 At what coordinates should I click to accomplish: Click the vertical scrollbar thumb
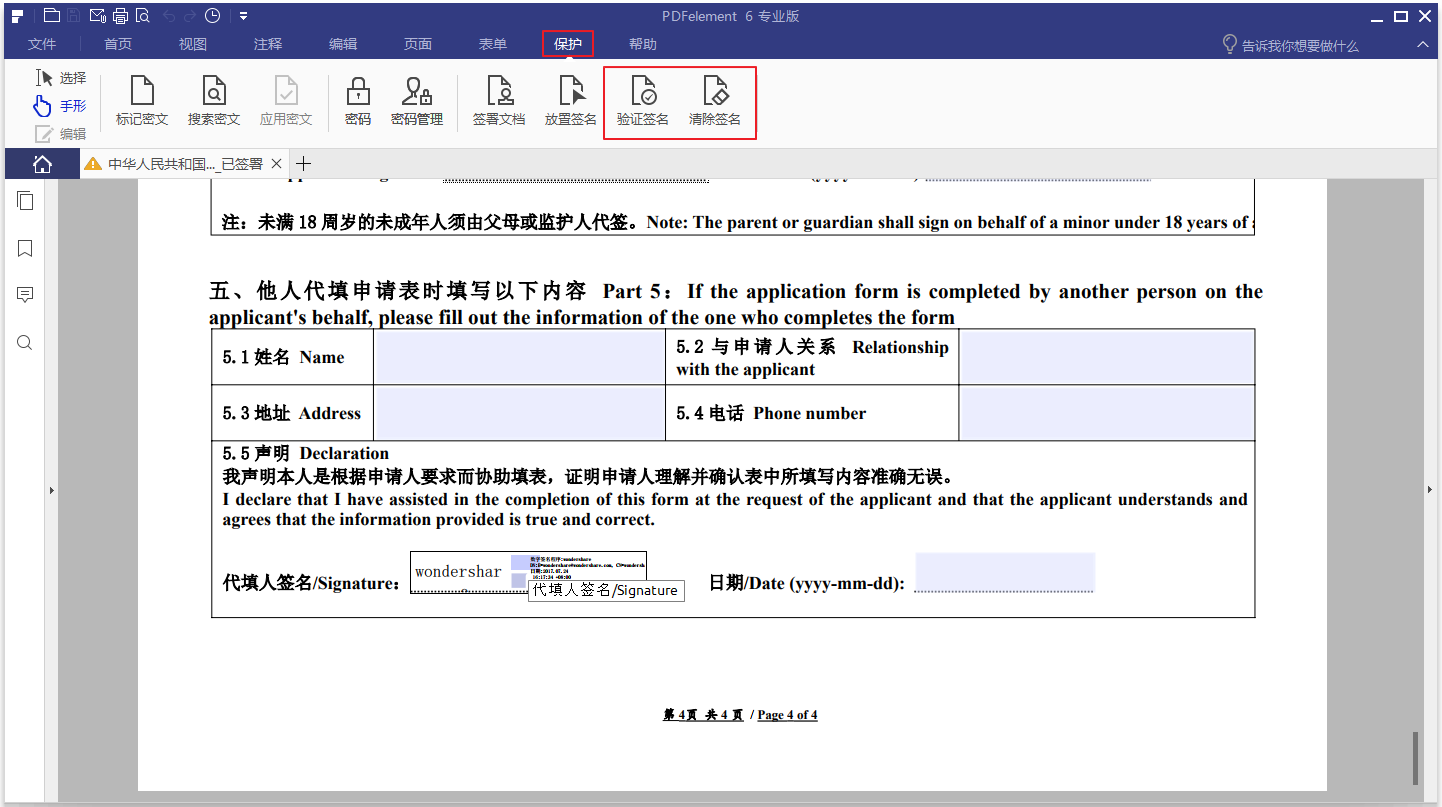click(1415, 758)
